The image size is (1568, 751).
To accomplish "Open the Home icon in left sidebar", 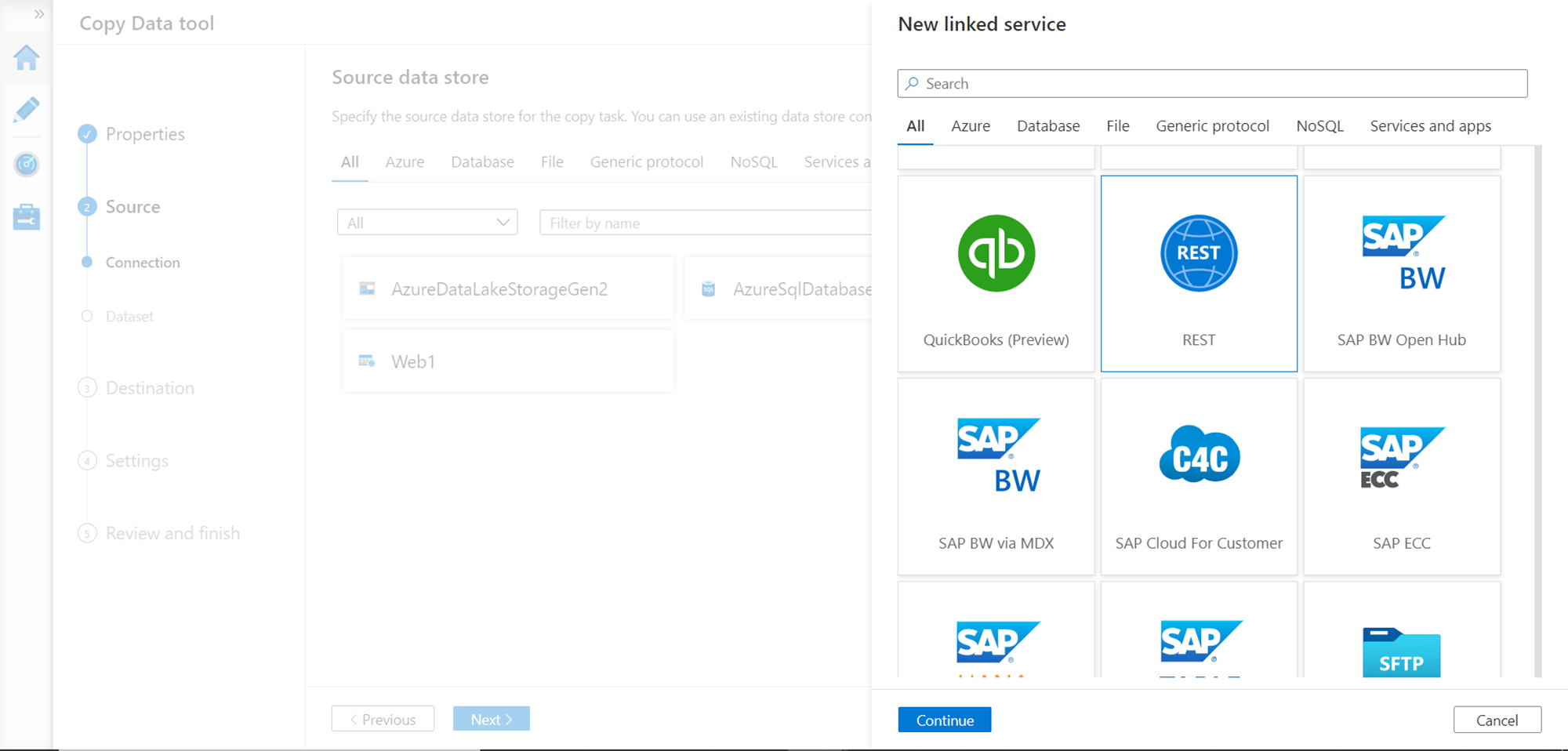I will 27,57.
